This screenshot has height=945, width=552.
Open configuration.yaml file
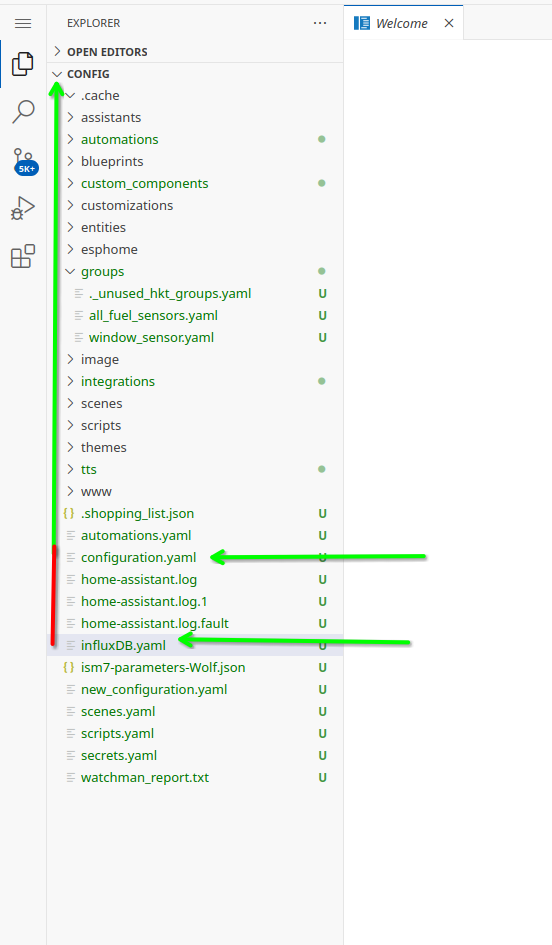click(x=138, y=558)
